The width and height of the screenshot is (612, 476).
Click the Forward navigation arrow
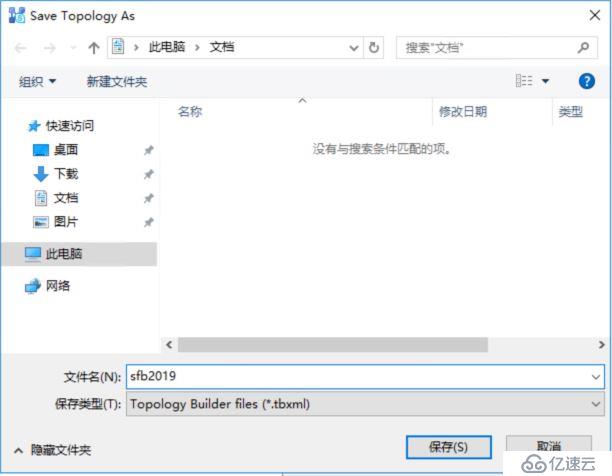coord(50,48)
